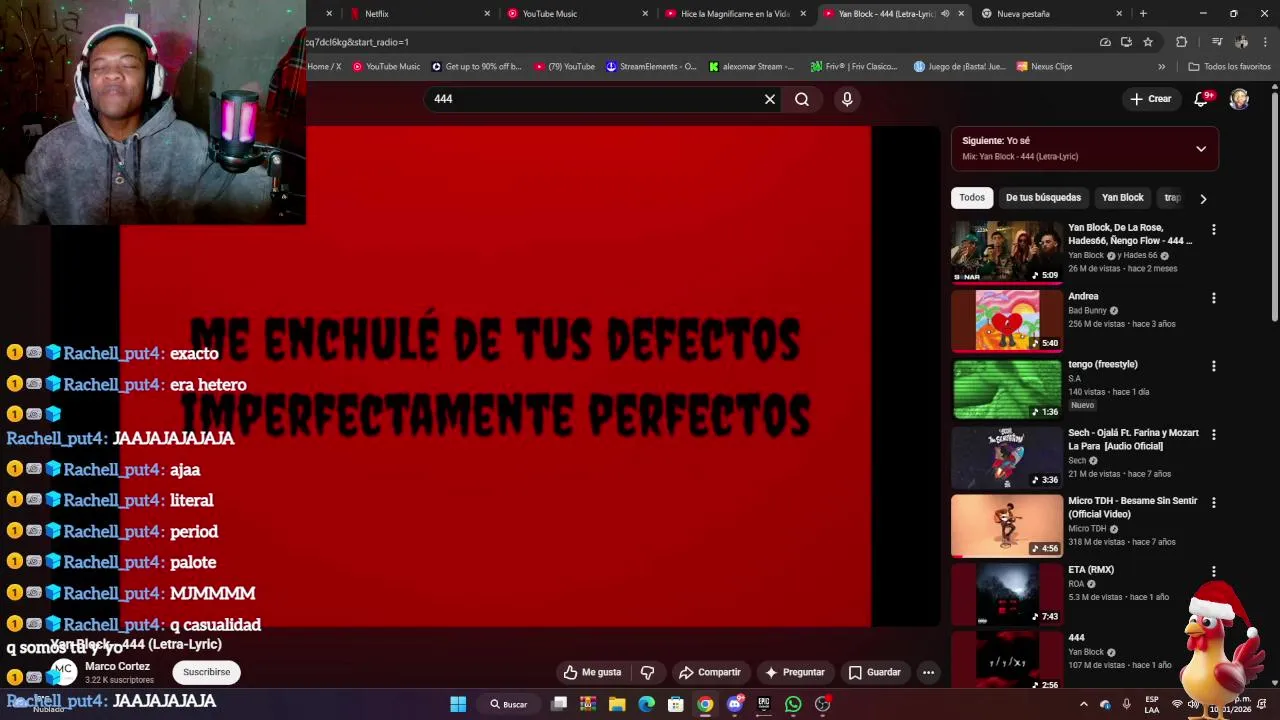The width and height of the screenshot is (1280, 720).
Task: Open OBS Studio from taskbar
Action: [822, 704]
